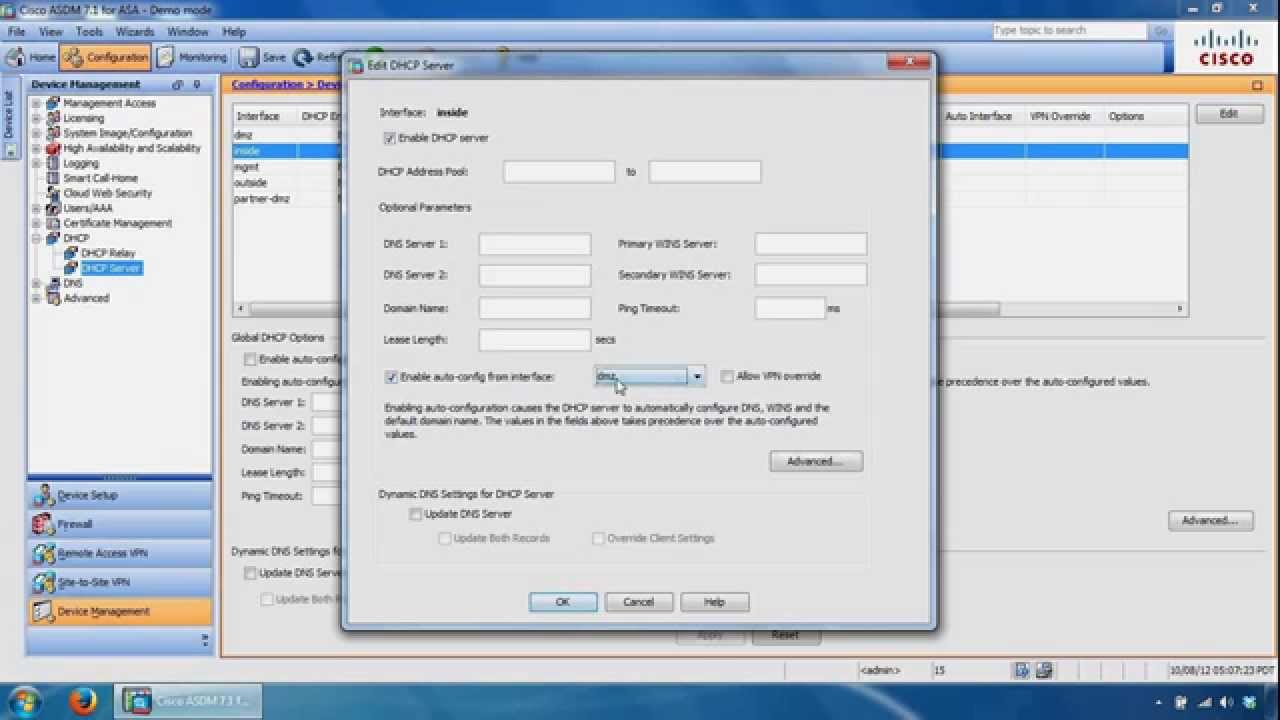
Task: Open the Device Management section
Action: [x=120, y=611]
